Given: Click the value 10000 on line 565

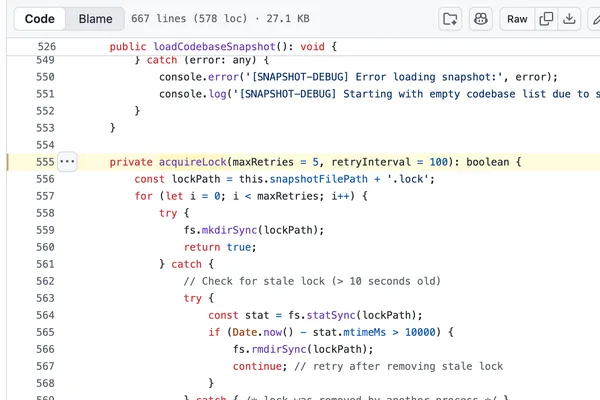Looking at the screenshot, I should pos(420,332).
